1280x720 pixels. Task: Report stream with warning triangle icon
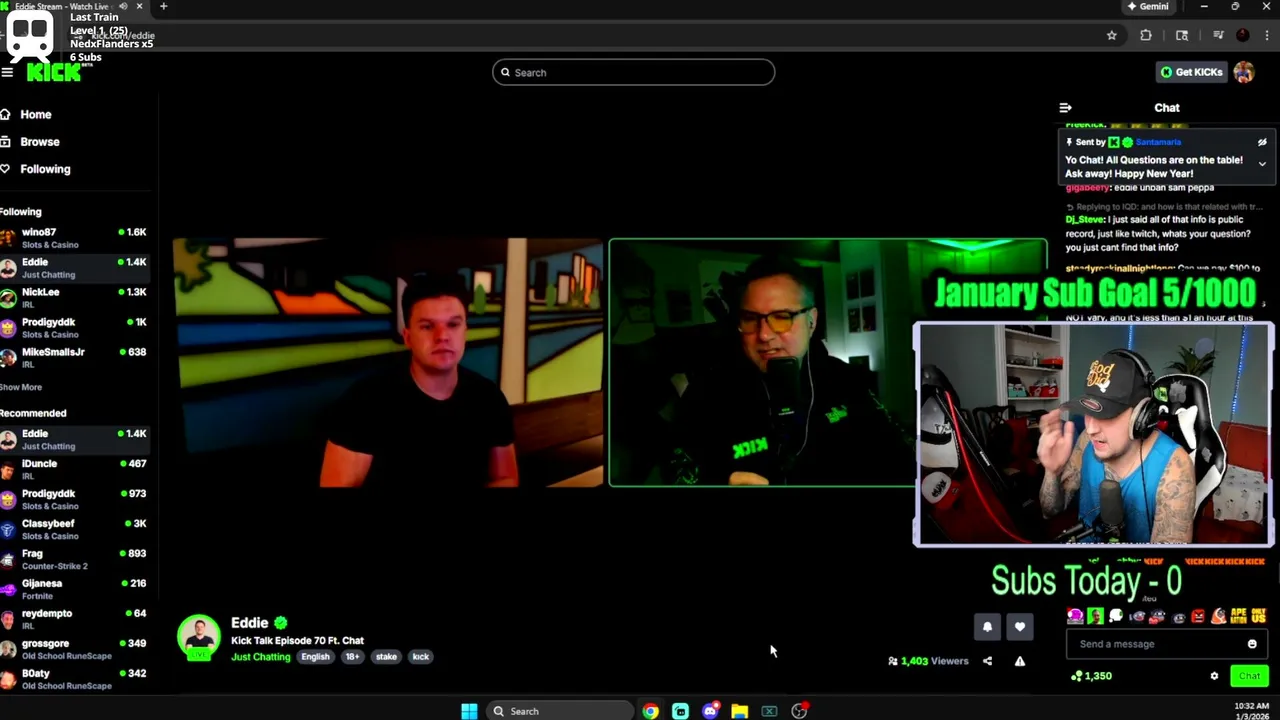[1019, 661]
